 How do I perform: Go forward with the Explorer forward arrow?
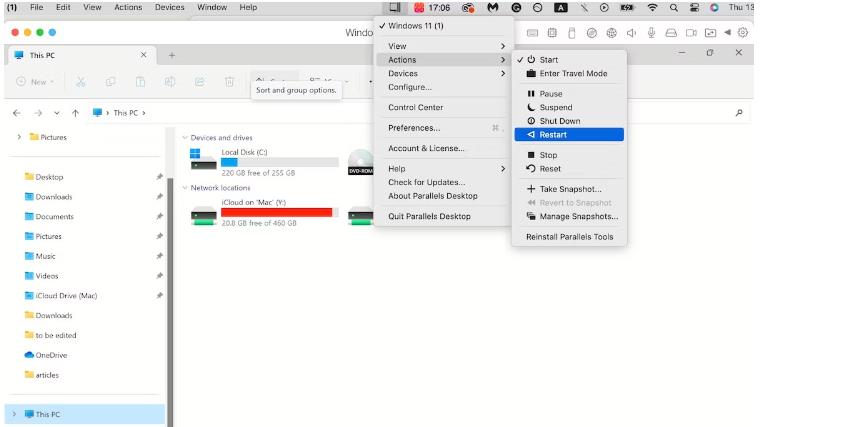tap(38, 113)
